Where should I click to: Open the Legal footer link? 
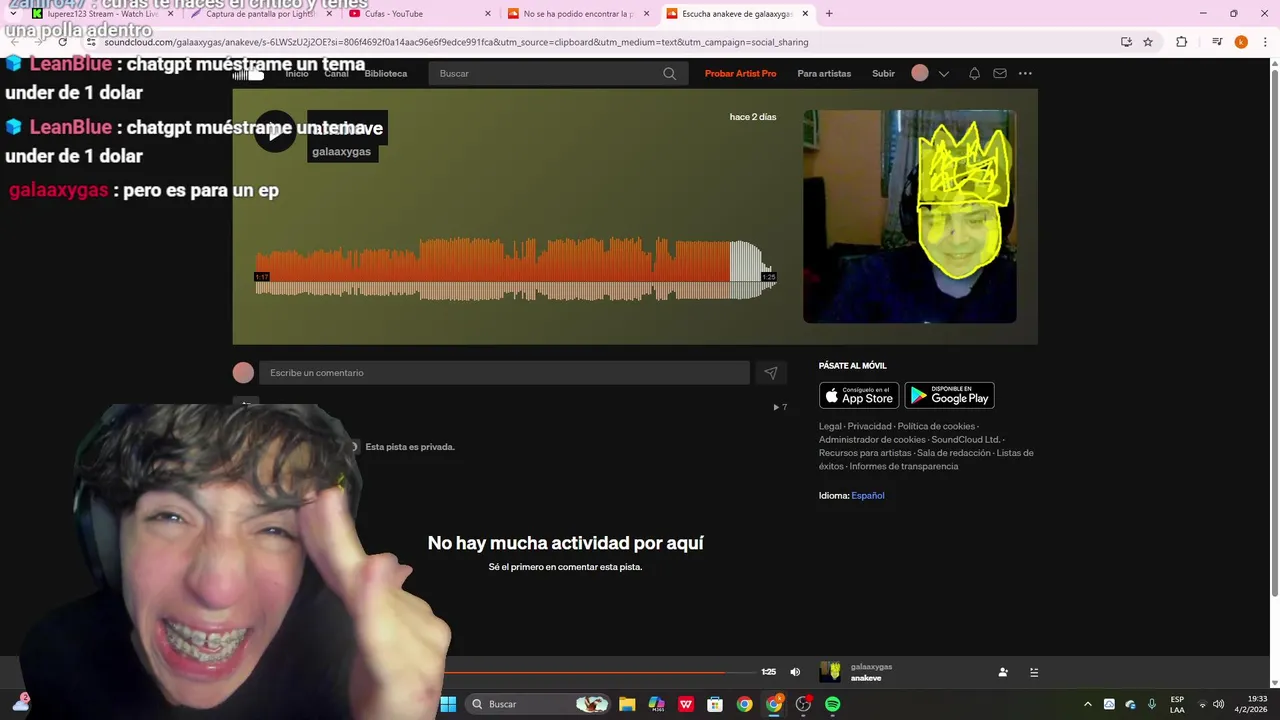(x=830, y=426)
